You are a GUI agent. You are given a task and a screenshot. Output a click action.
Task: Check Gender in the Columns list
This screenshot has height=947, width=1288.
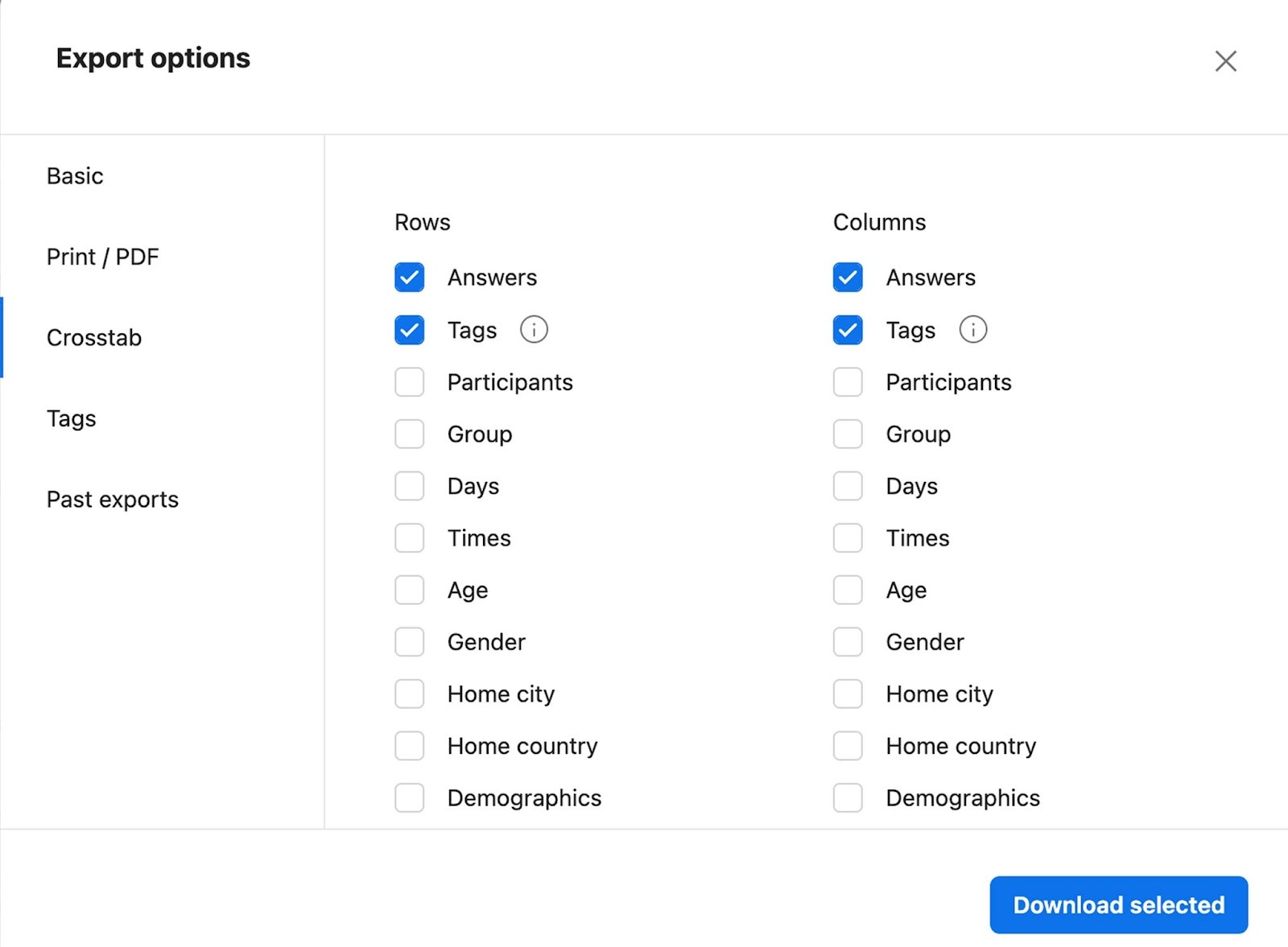click(848, 642)
